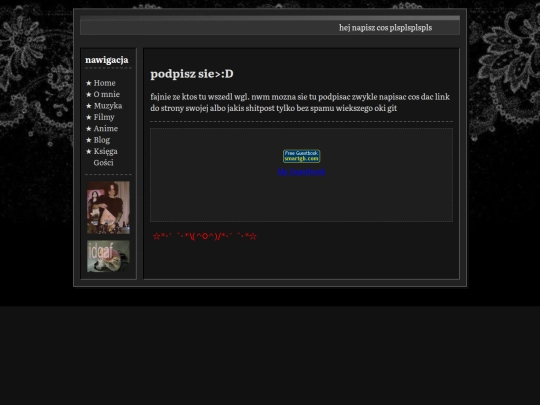Open Księga Gości guestbook link

click(x=105, y=157)
